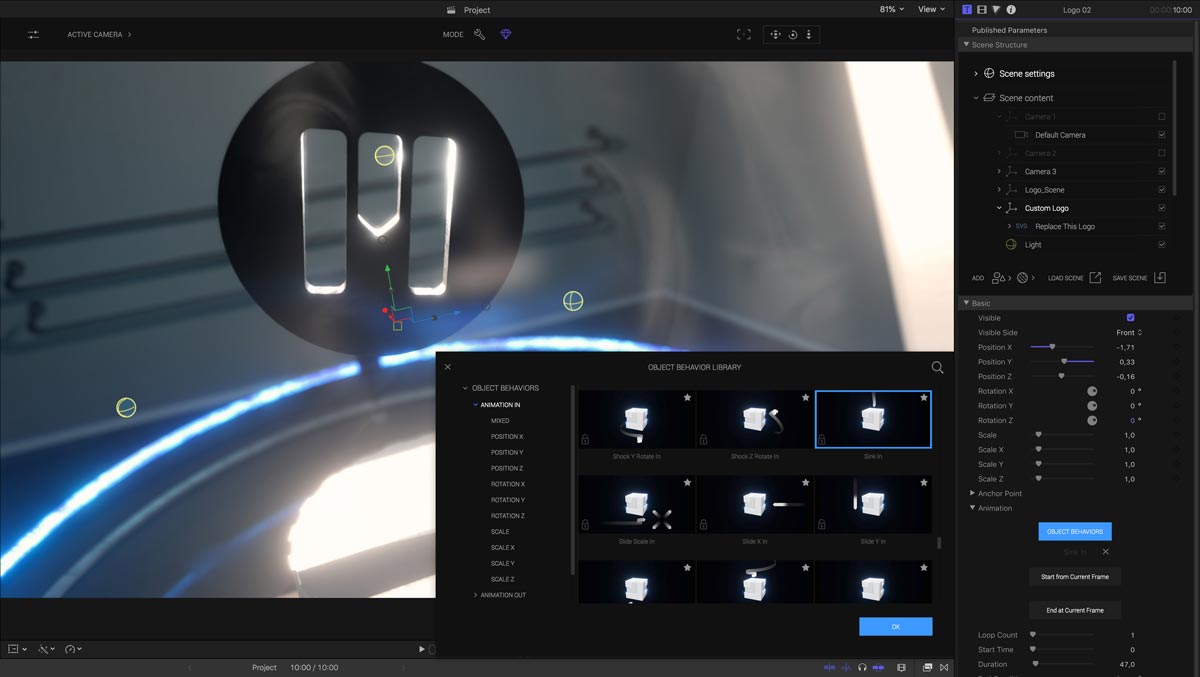Open the filter inspector icon

(x=996, y=9)
